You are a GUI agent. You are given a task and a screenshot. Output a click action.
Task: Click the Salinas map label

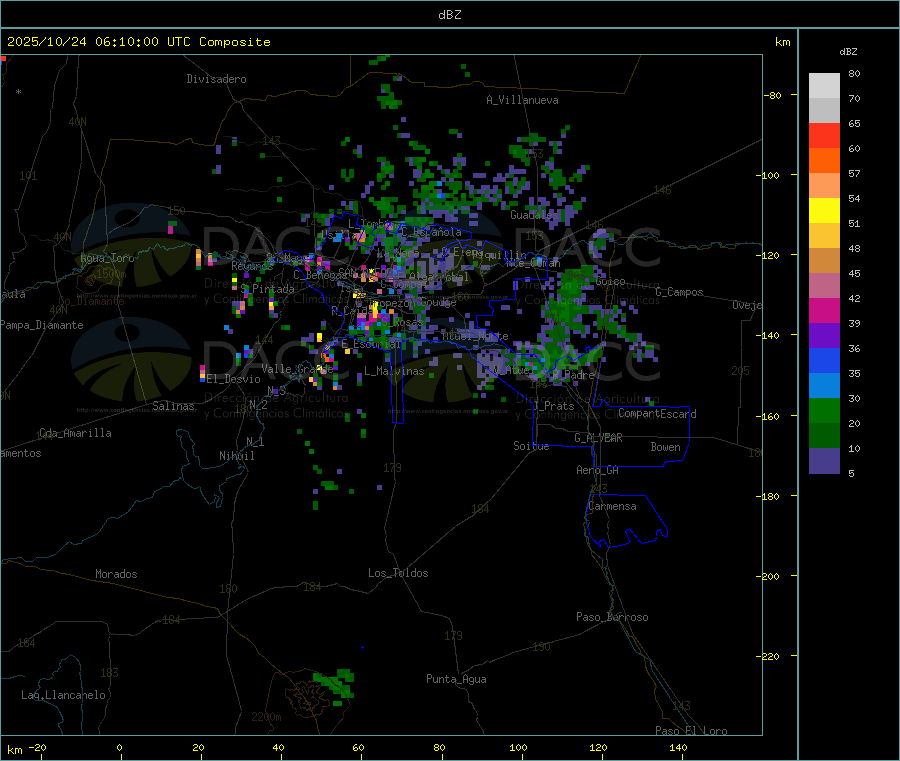pos(173,406)
